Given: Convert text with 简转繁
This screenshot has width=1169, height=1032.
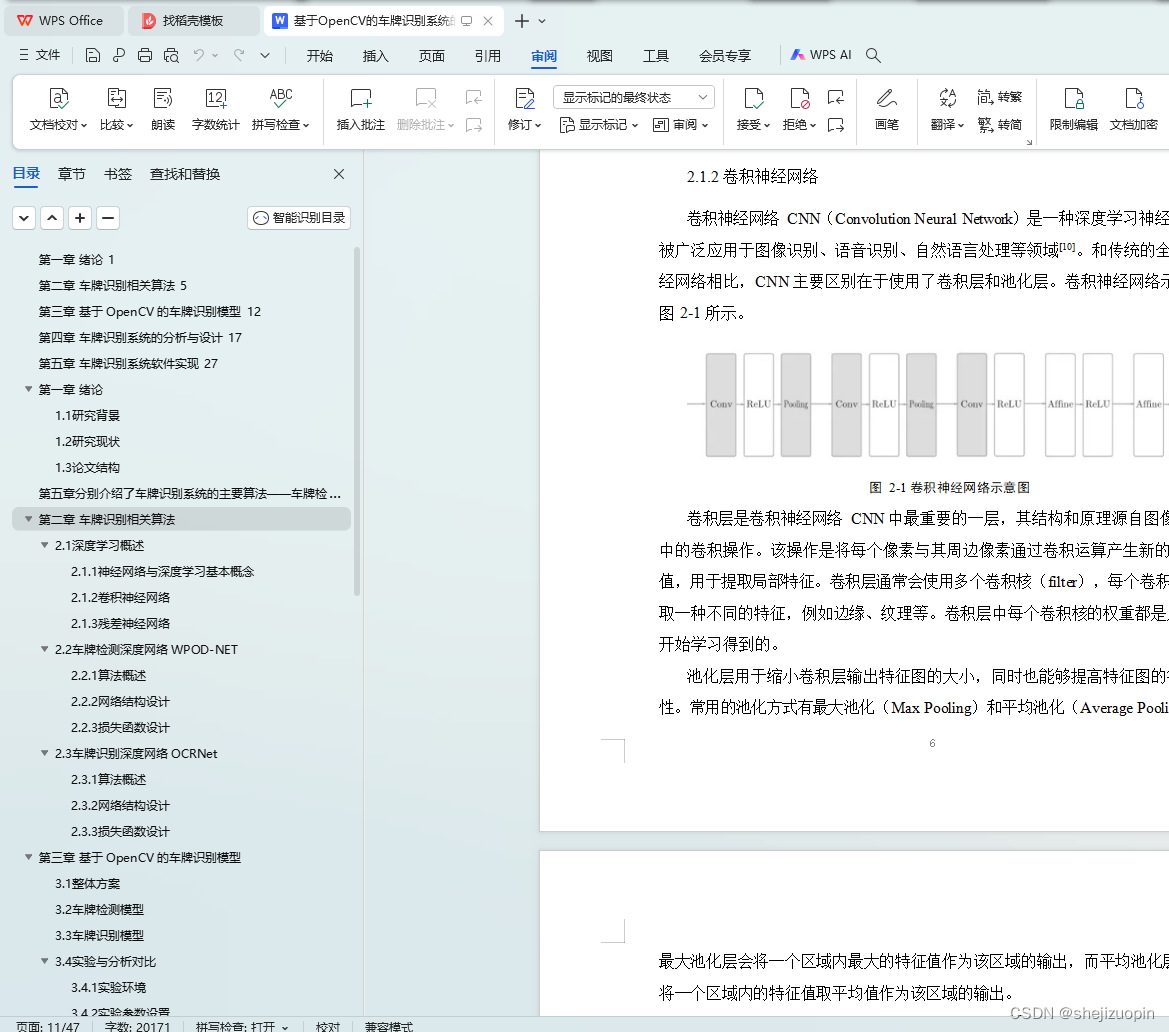Looking at the screenshot, I should click(x=1000, y=97).
